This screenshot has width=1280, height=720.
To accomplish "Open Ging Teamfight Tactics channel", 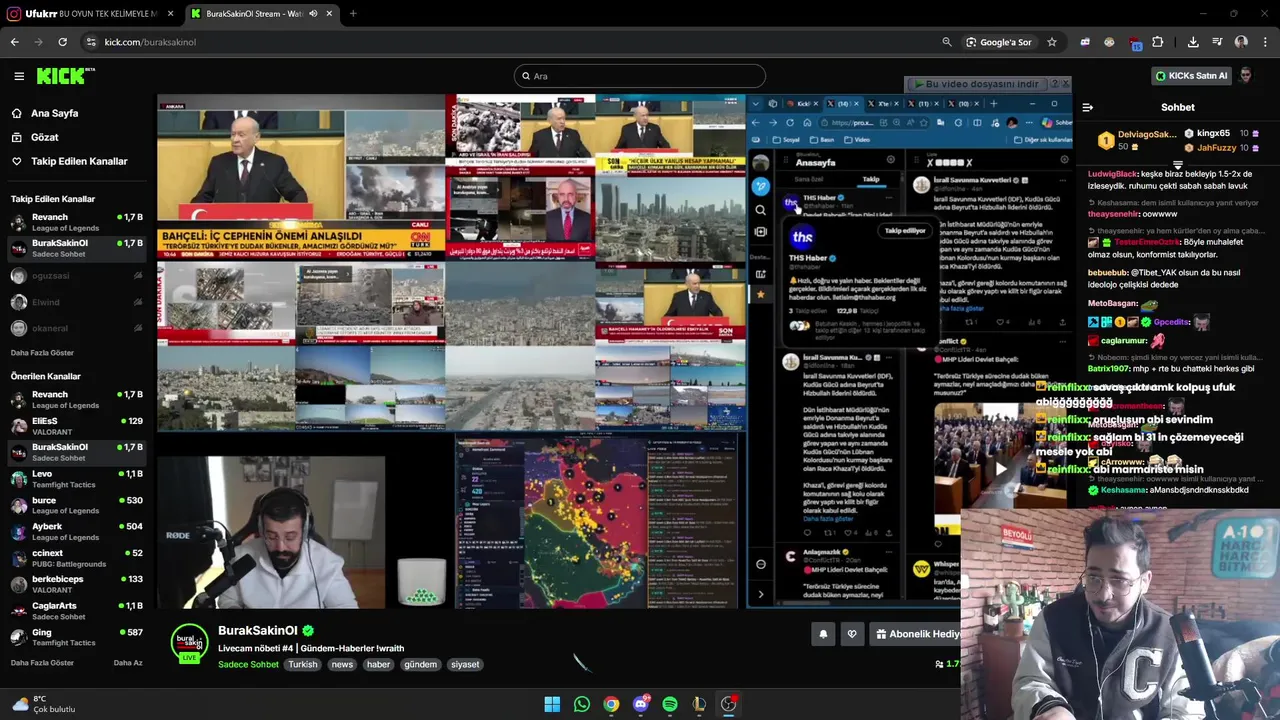I will [77, 637].
